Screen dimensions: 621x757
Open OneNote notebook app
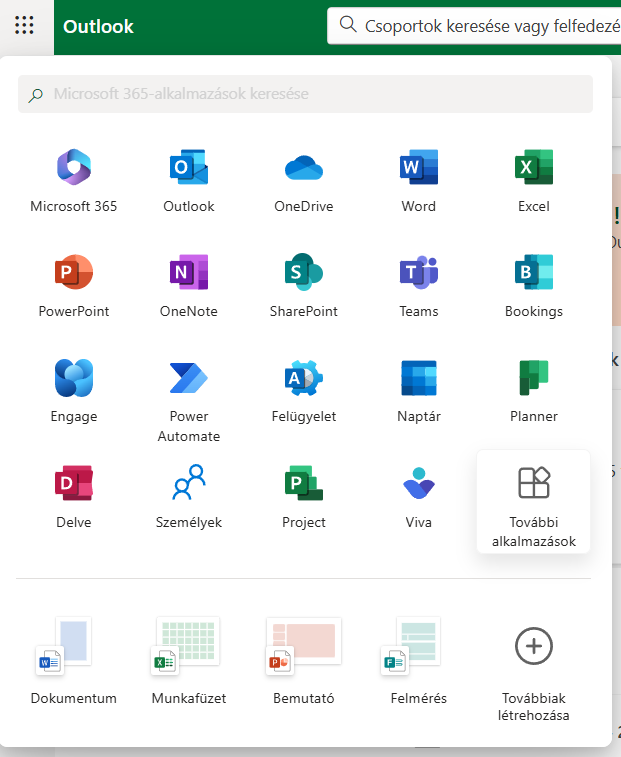(x=189, y=286)
